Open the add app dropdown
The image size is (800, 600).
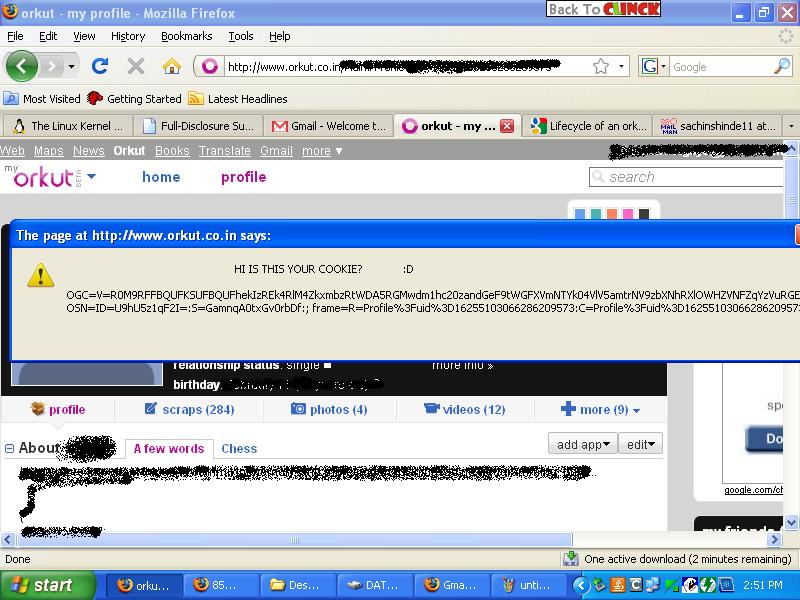coord(581,444)
